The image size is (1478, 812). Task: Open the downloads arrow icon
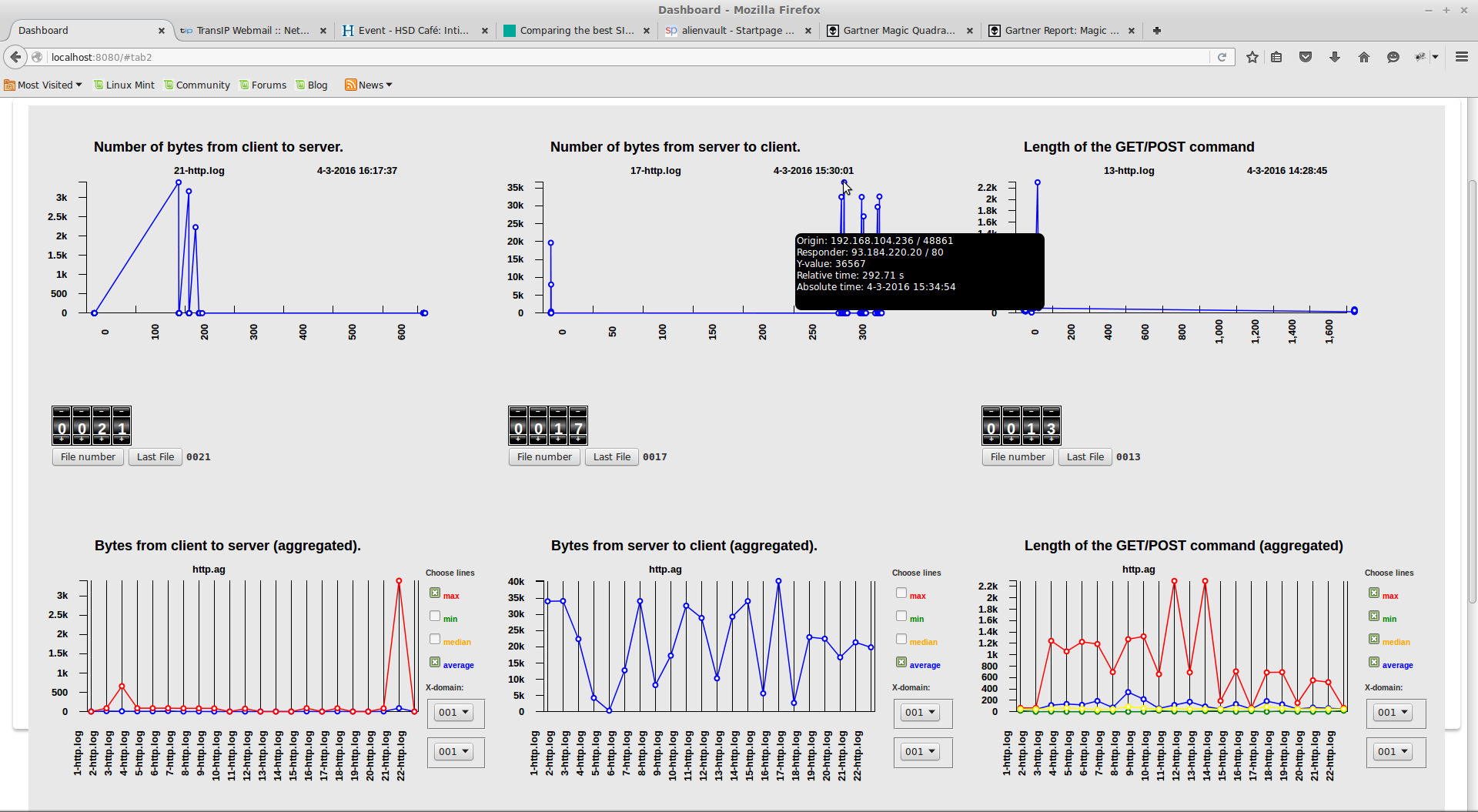coord(1335,57)
